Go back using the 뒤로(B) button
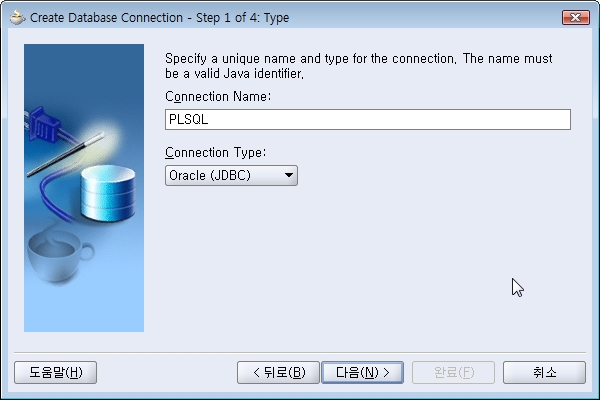The width and height of the screenshot is (600, 400). pos(278,372)
